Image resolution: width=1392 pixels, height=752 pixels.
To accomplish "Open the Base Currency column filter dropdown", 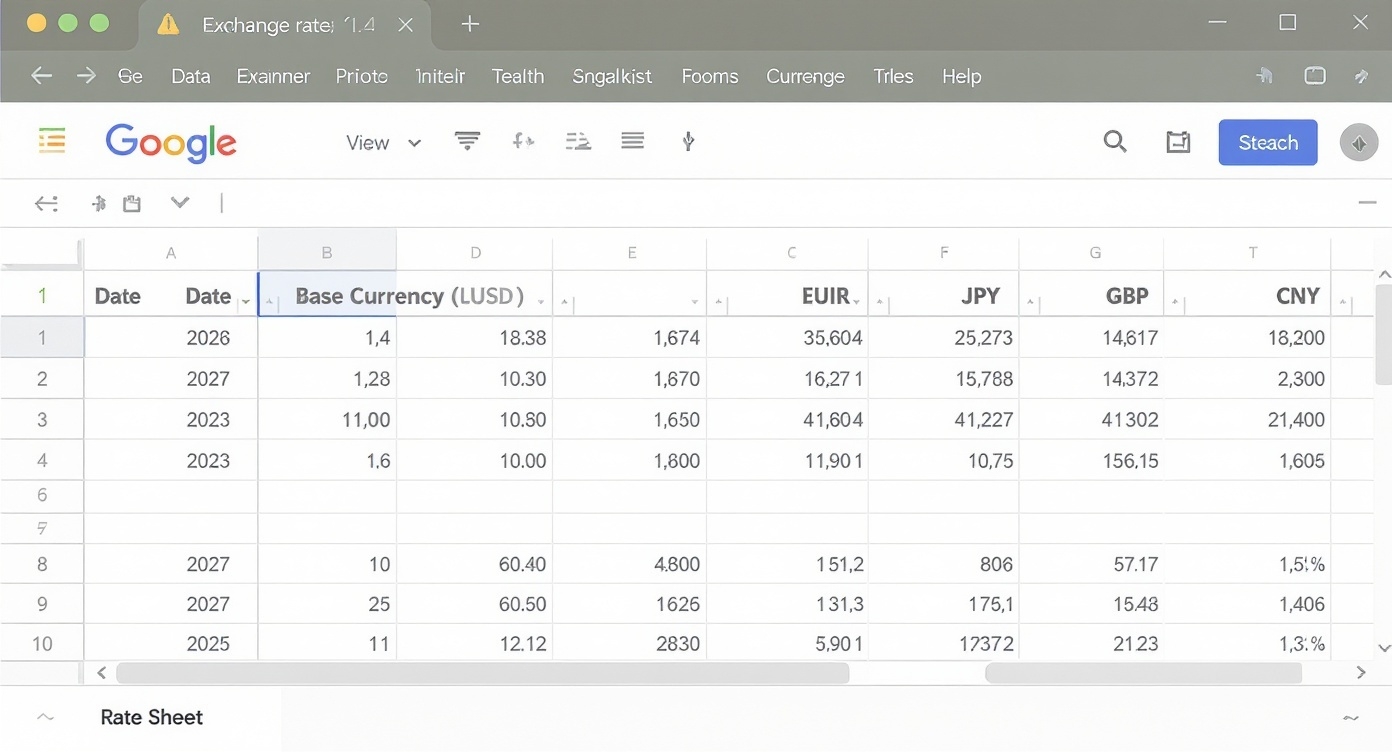I will (541, 300).
